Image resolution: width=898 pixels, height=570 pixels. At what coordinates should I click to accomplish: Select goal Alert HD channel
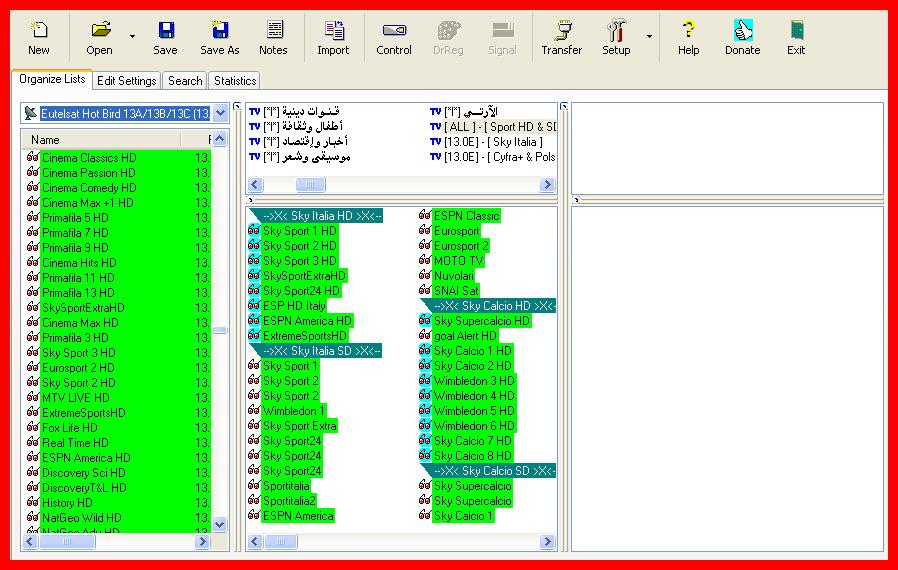(x=465, y=336)
